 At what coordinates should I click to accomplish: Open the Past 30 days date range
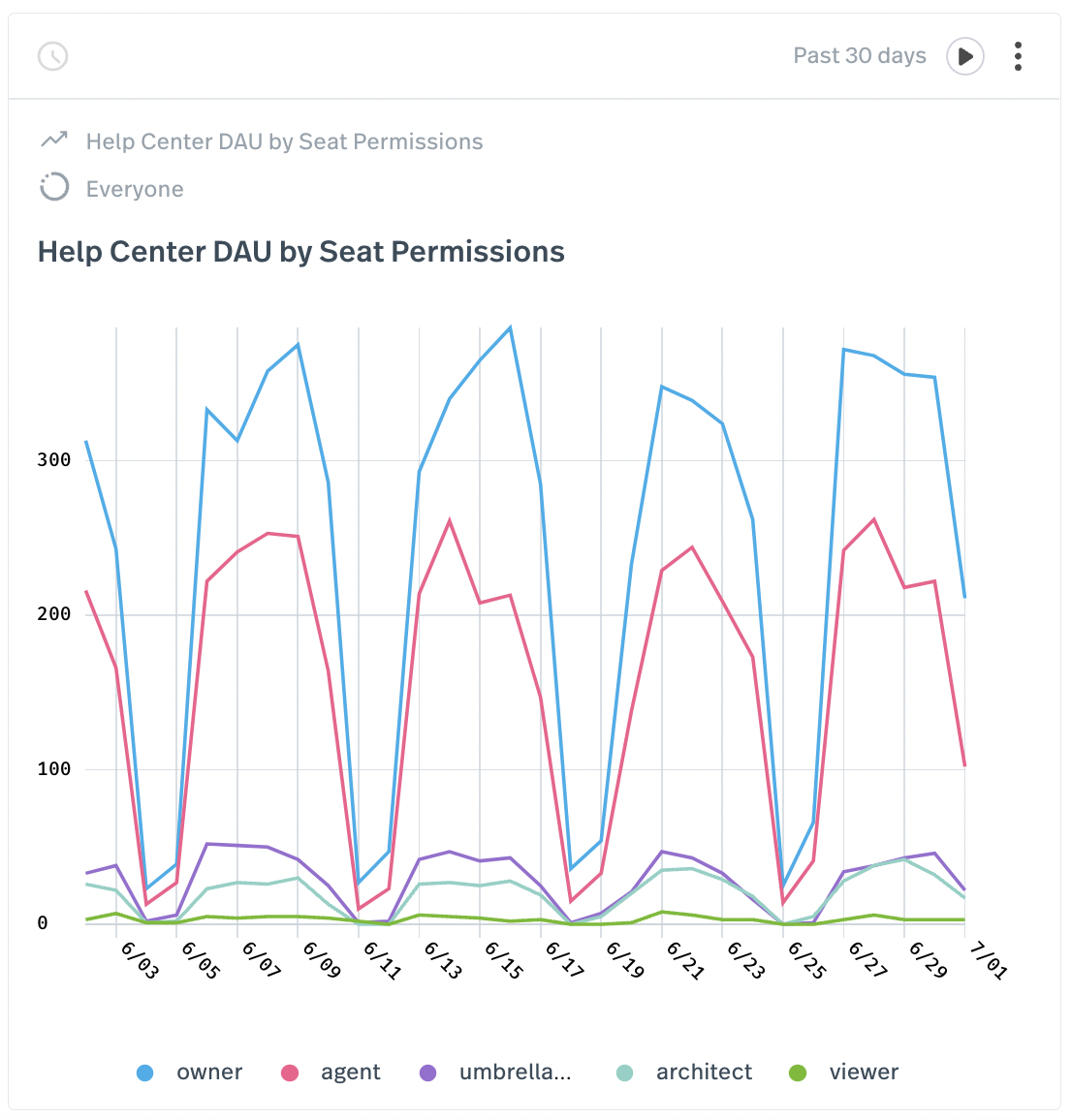859,56
